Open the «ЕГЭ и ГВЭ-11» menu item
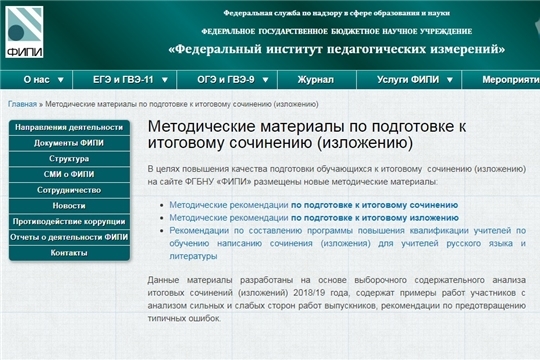 tap(123, 80)
